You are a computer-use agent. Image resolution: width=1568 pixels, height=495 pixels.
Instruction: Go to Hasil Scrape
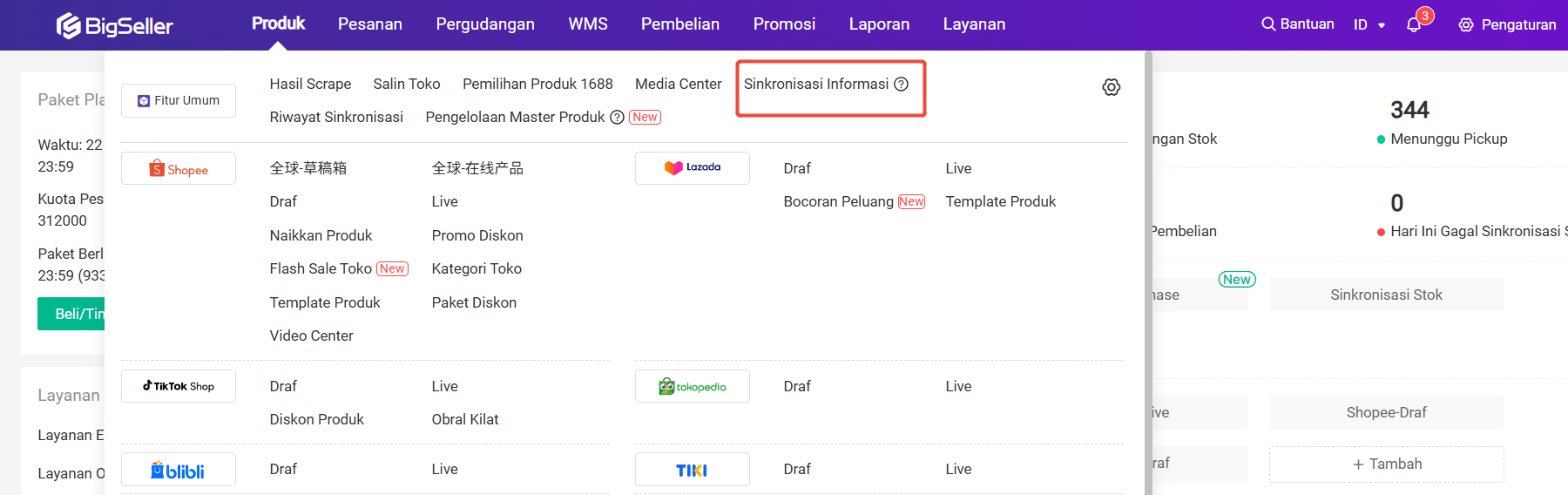[310, 84]
